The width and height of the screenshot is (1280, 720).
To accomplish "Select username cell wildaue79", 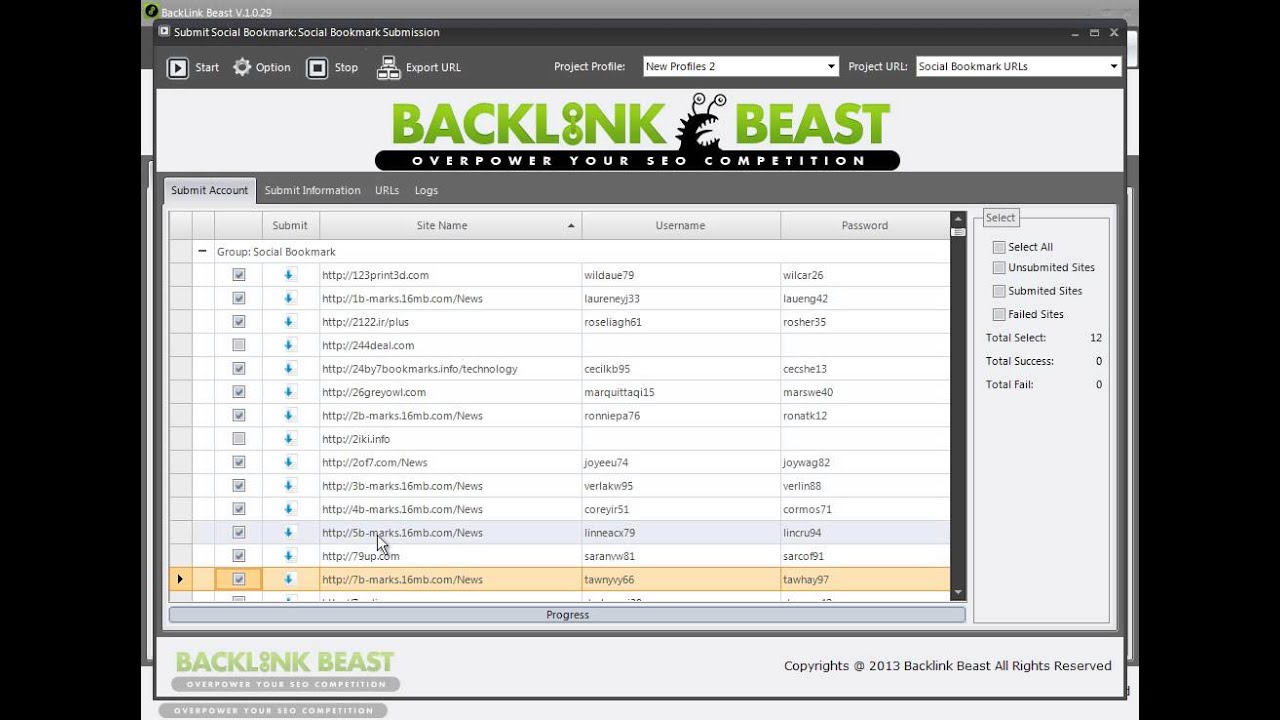I will click(x=680, y=275).
